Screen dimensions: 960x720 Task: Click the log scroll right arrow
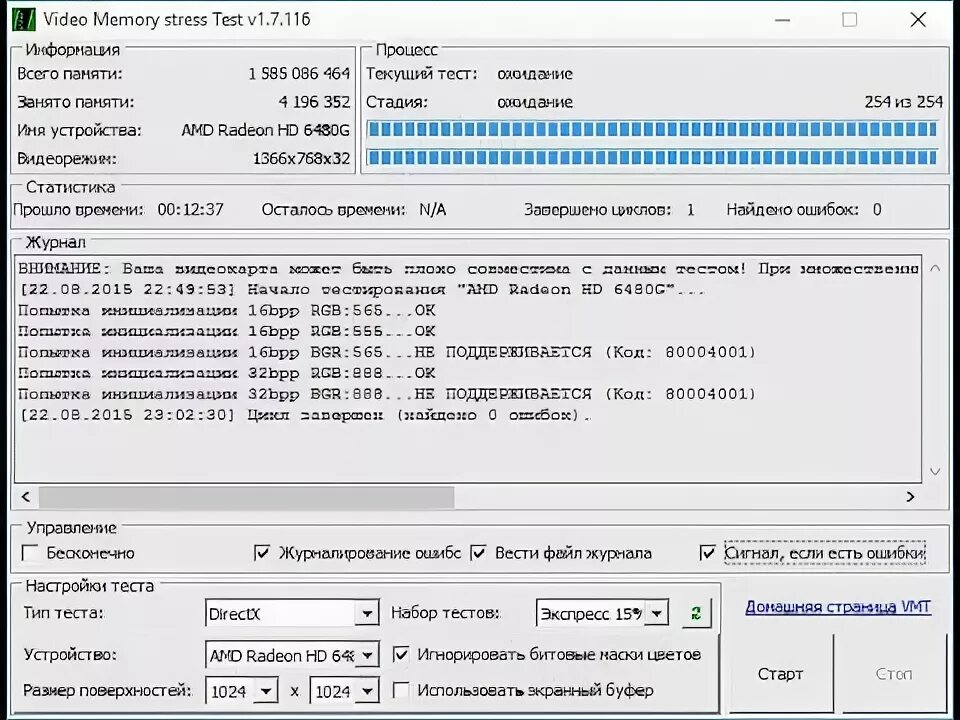click(910, 497)
